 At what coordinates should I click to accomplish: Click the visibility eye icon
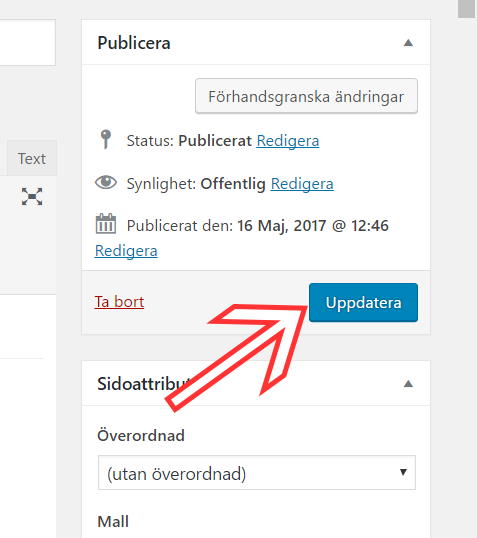pos(106,183)
